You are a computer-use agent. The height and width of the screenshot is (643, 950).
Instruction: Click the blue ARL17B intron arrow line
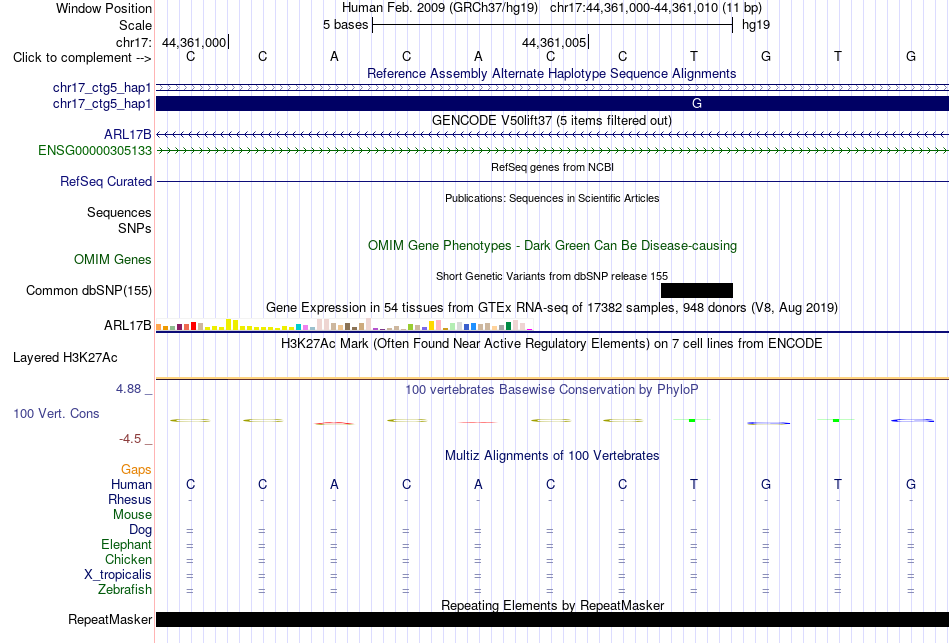click(552, 135)
